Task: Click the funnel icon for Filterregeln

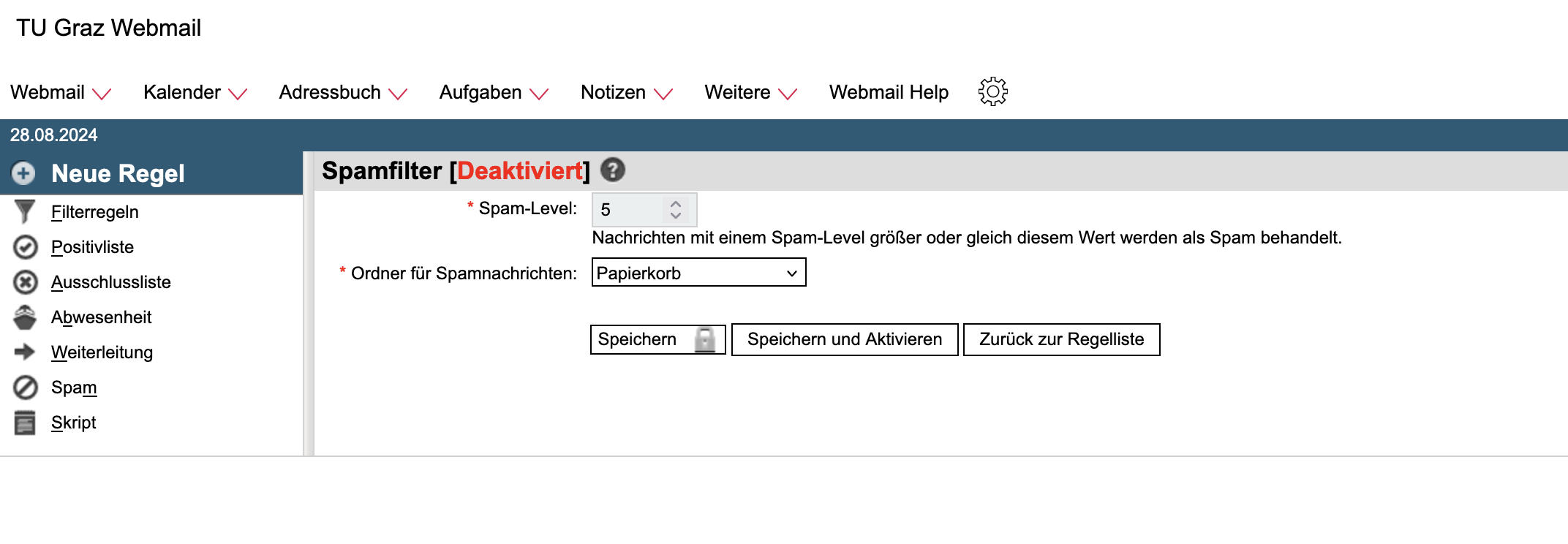Action: [x=25, y=211]
